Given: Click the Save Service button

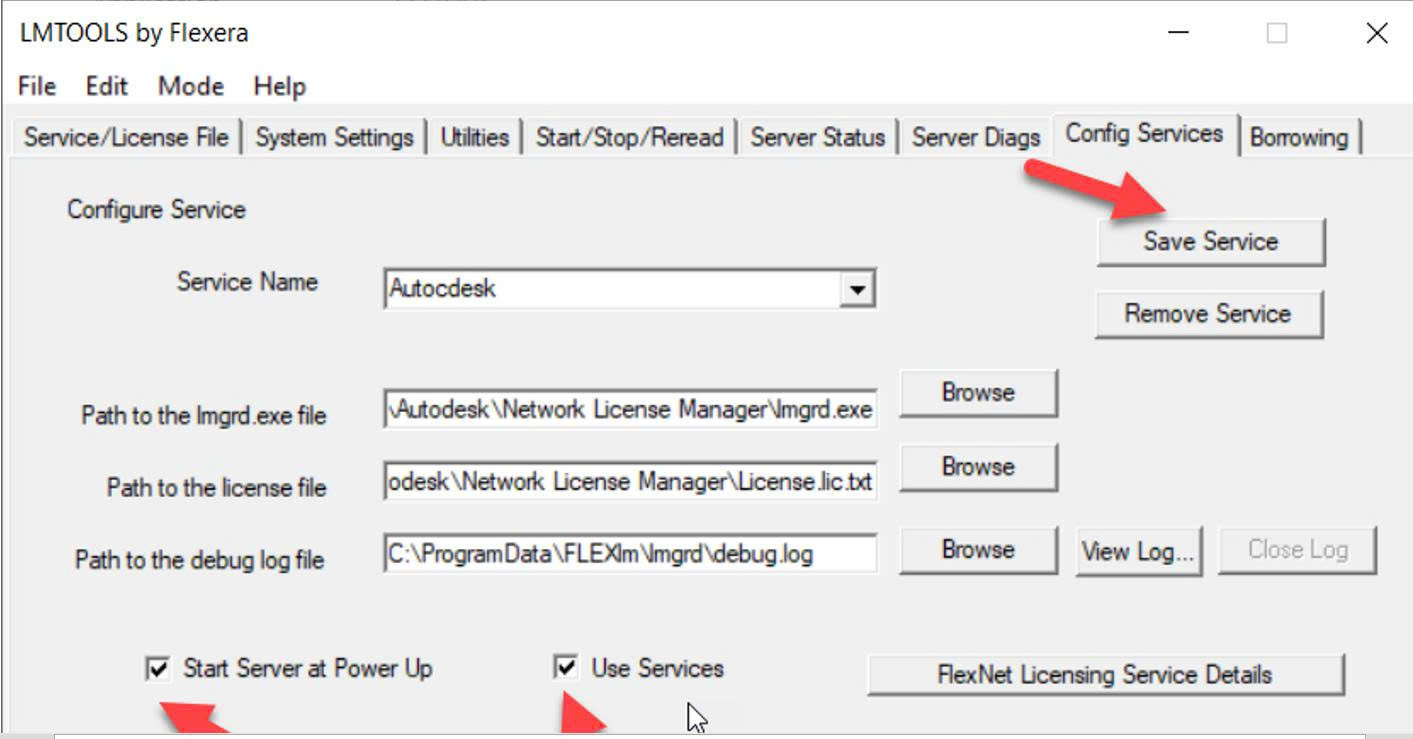Looking at the screenshot, I should click(x=1210, y=241).
